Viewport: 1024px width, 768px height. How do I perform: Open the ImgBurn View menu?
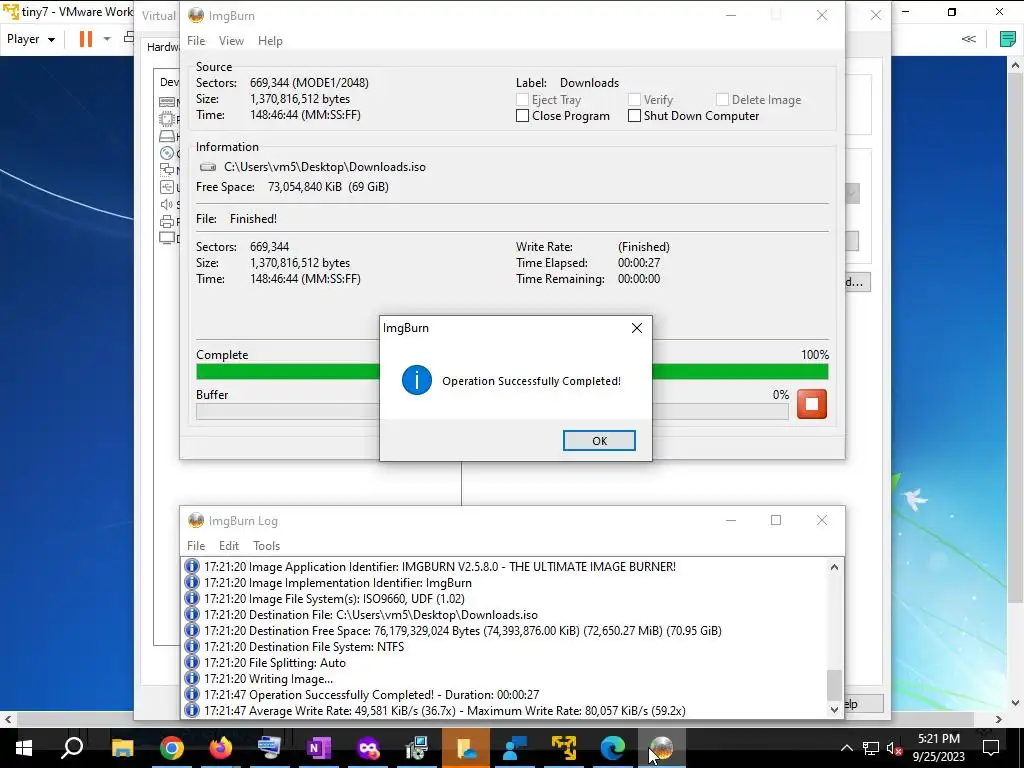click(x=231, y=40)
